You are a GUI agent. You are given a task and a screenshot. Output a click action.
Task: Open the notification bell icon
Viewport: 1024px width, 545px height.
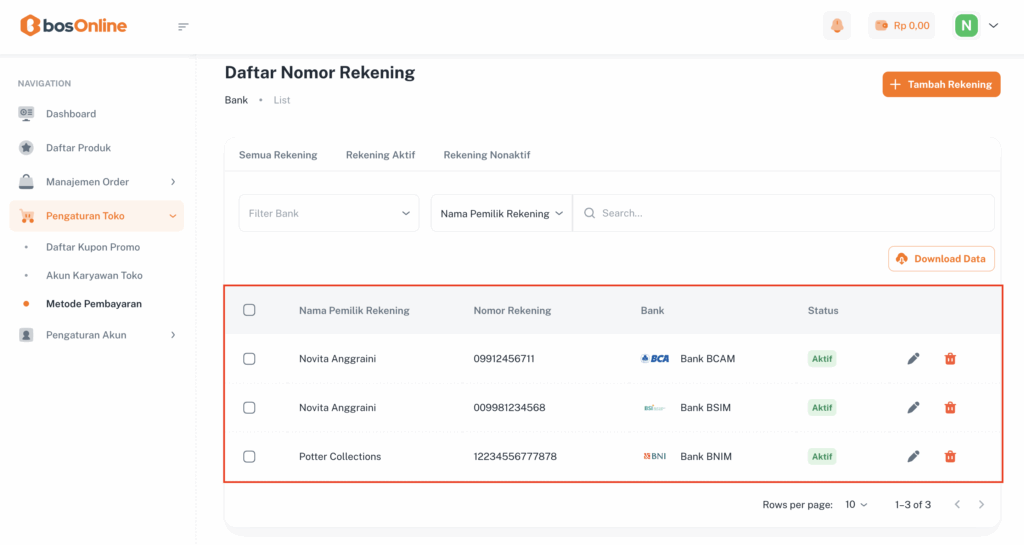(x=836, y=26)
